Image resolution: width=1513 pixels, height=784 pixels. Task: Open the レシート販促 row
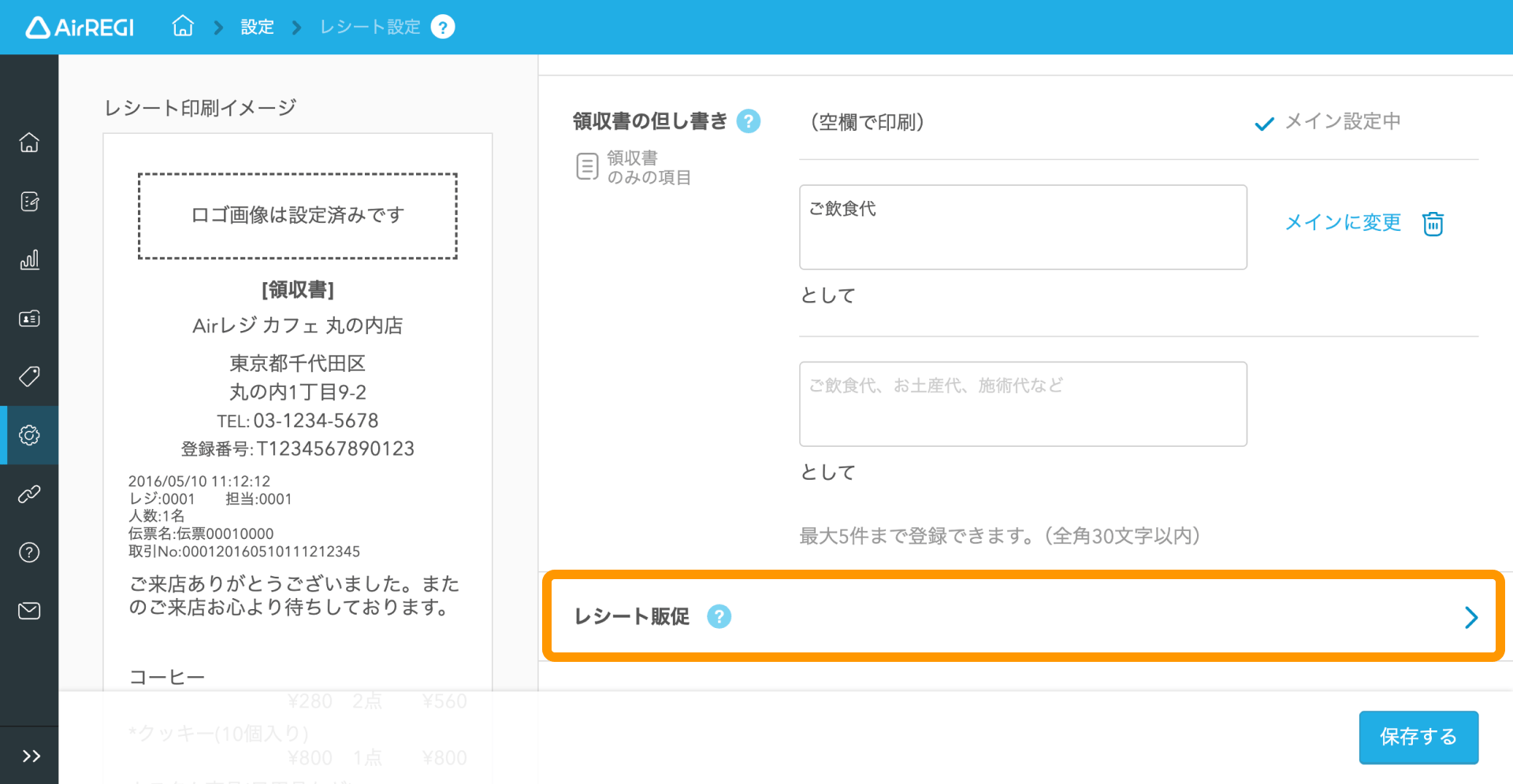click(1023, 616)
